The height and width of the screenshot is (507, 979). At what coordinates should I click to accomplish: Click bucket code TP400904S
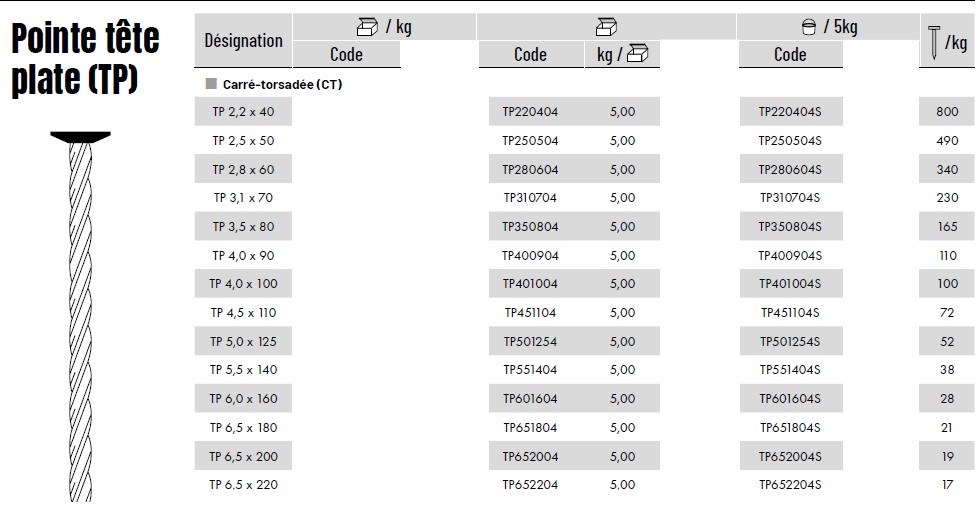coord(790,256)
